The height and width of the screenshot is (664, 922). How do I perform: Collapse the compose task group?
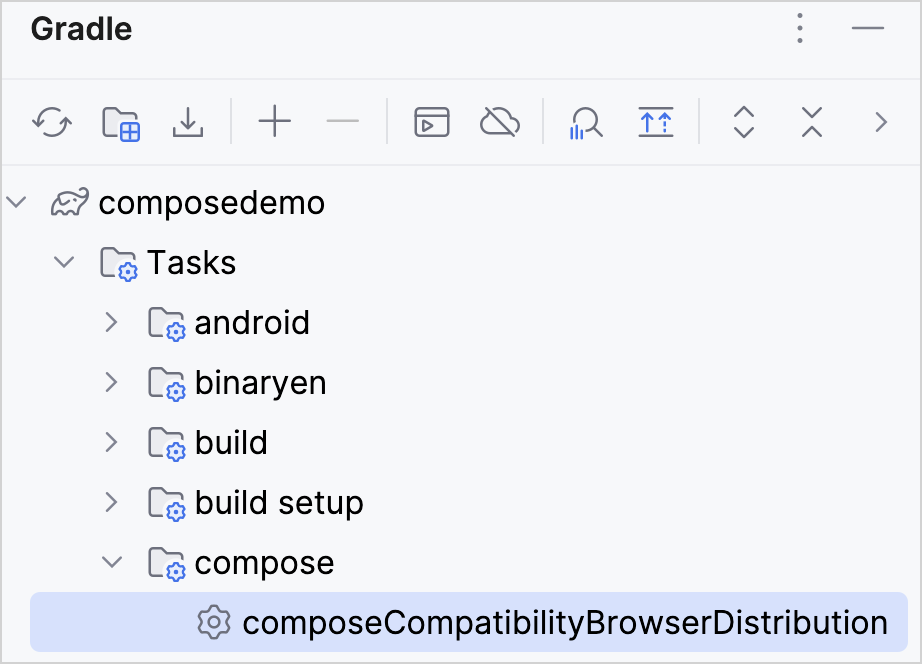click(x=112, y=562)
